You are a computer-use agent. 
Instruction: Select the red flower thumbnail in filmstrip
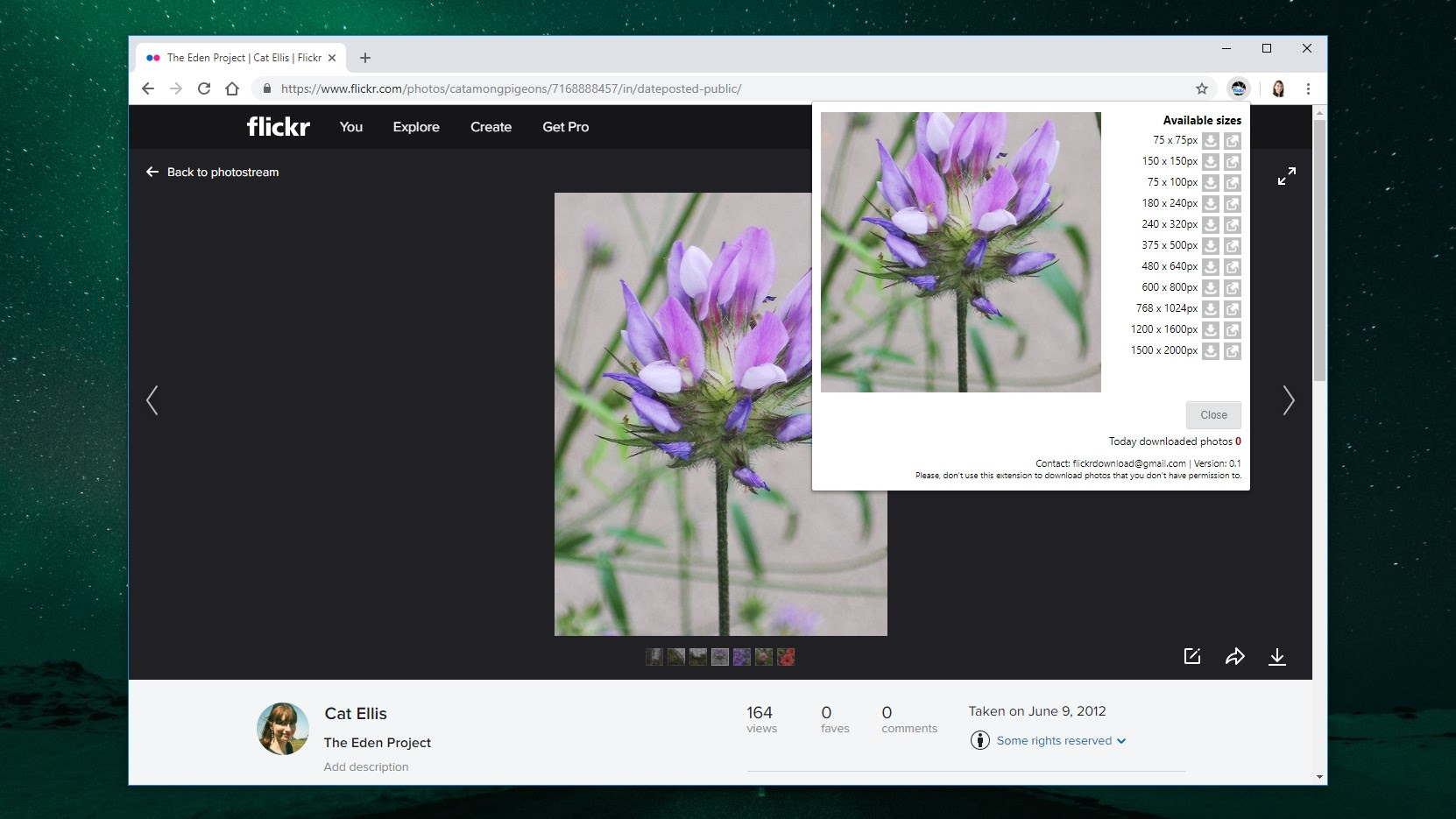786,657
